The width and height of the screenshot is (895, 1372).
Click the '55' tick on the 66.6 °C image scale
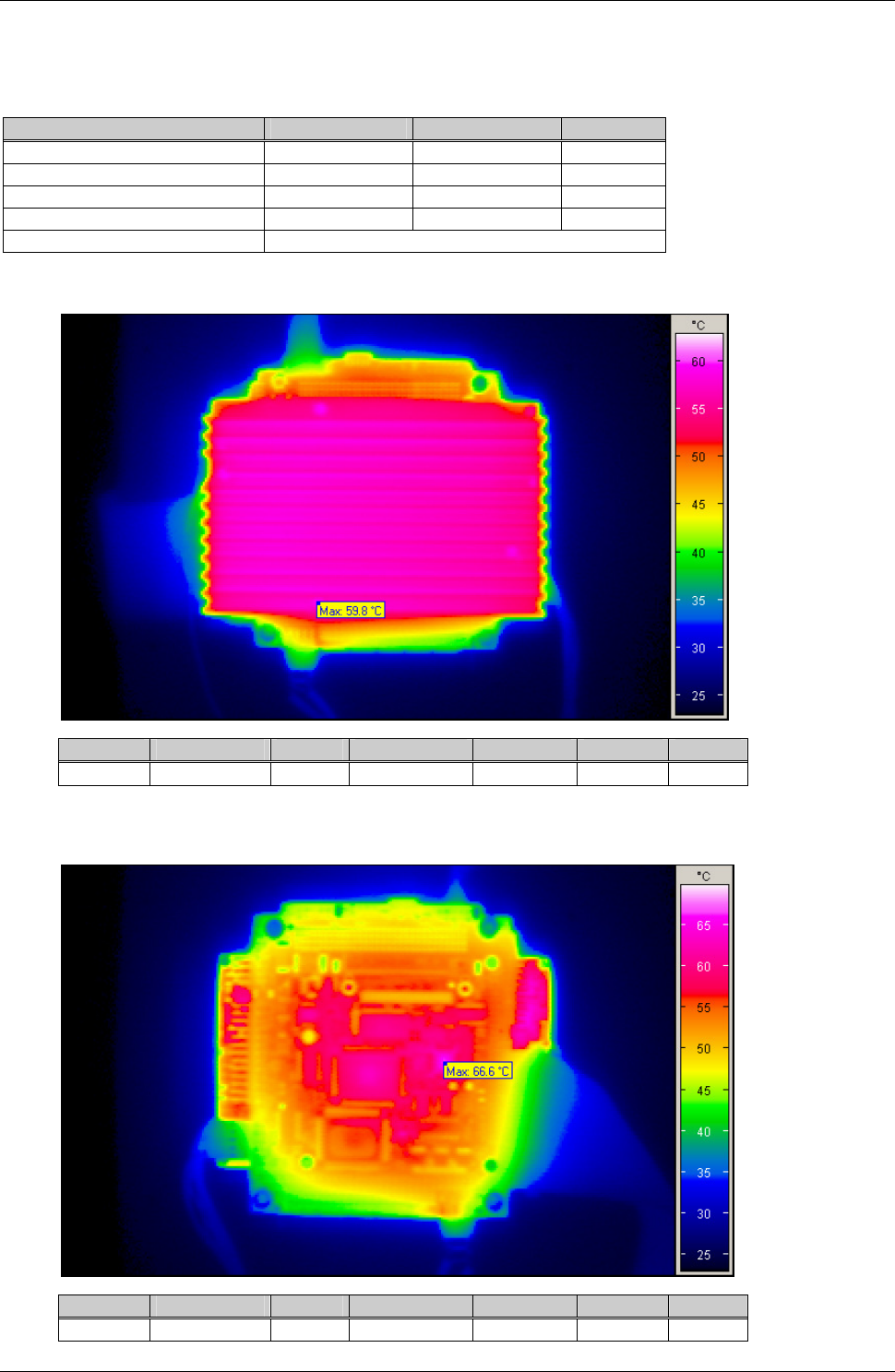[x=704, y=1008]
